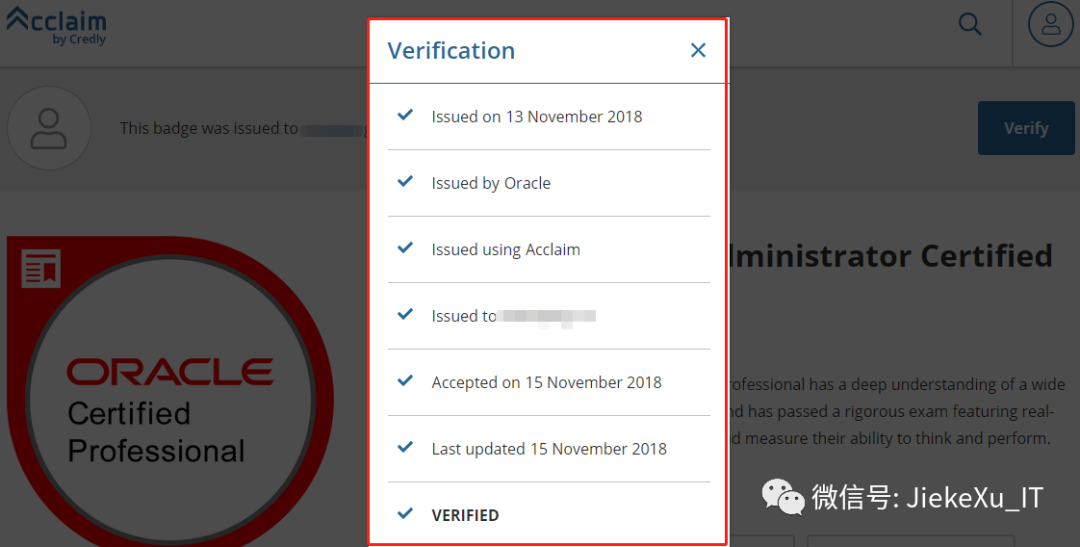The height and width of the screenshot is (547, 1080).
Task: Open the search magnifier icon
Action: [x=970, y=24]
